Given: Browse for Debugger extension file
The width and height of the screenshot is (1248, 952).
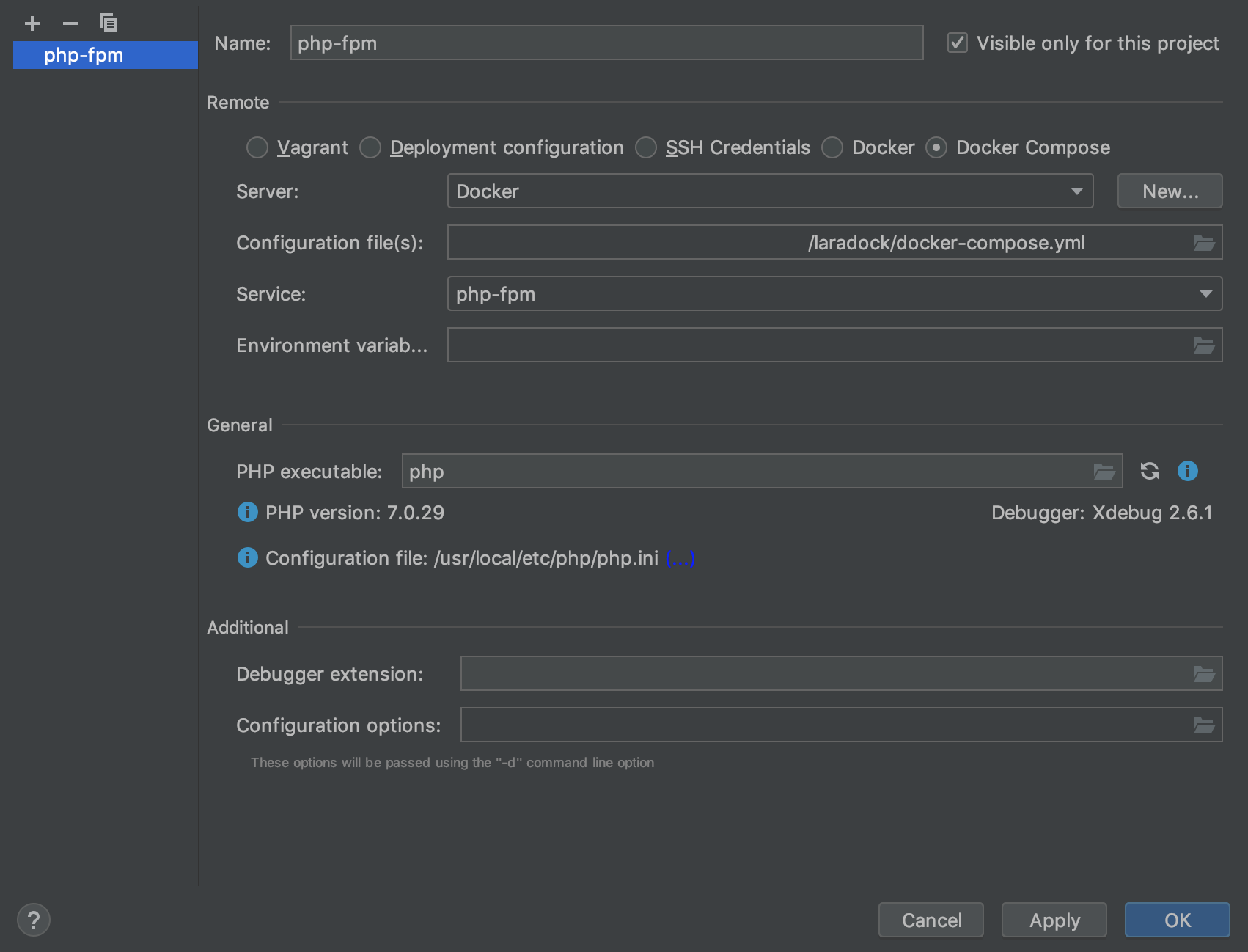Looking at the screenshot, I should tap(1203, 674).
